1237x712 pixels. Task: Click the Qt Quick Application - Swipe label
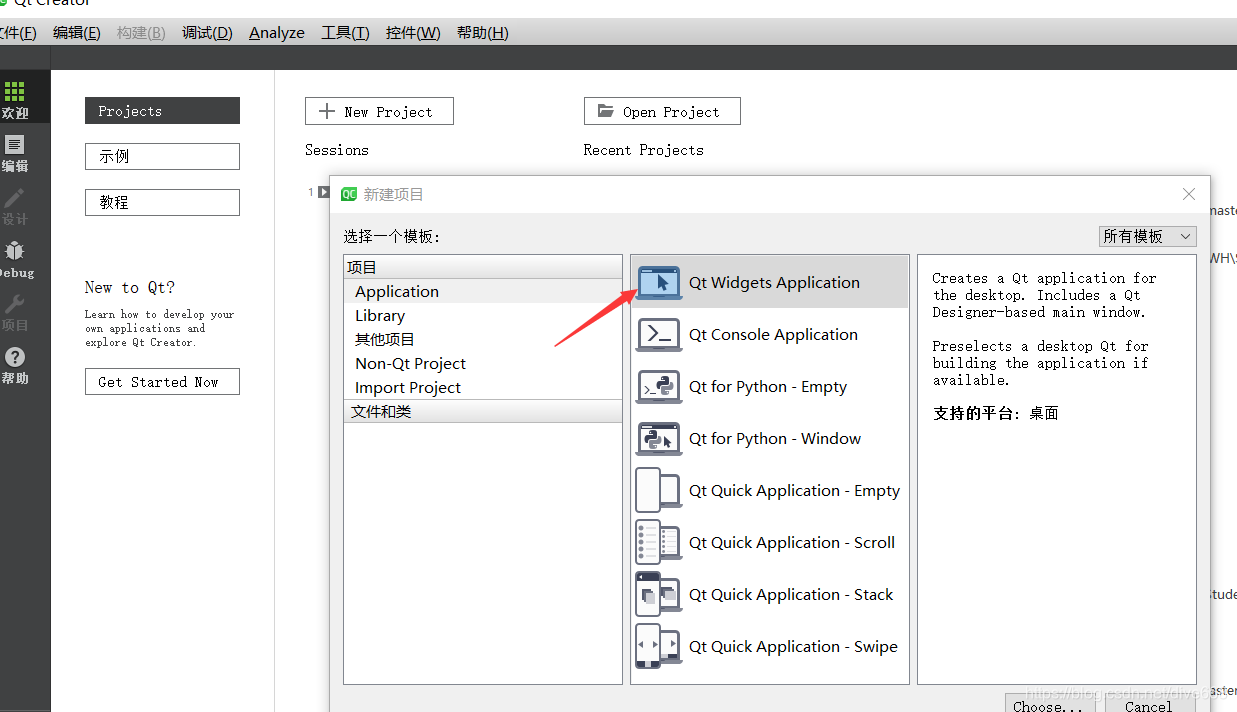click(x=793, y=647)
